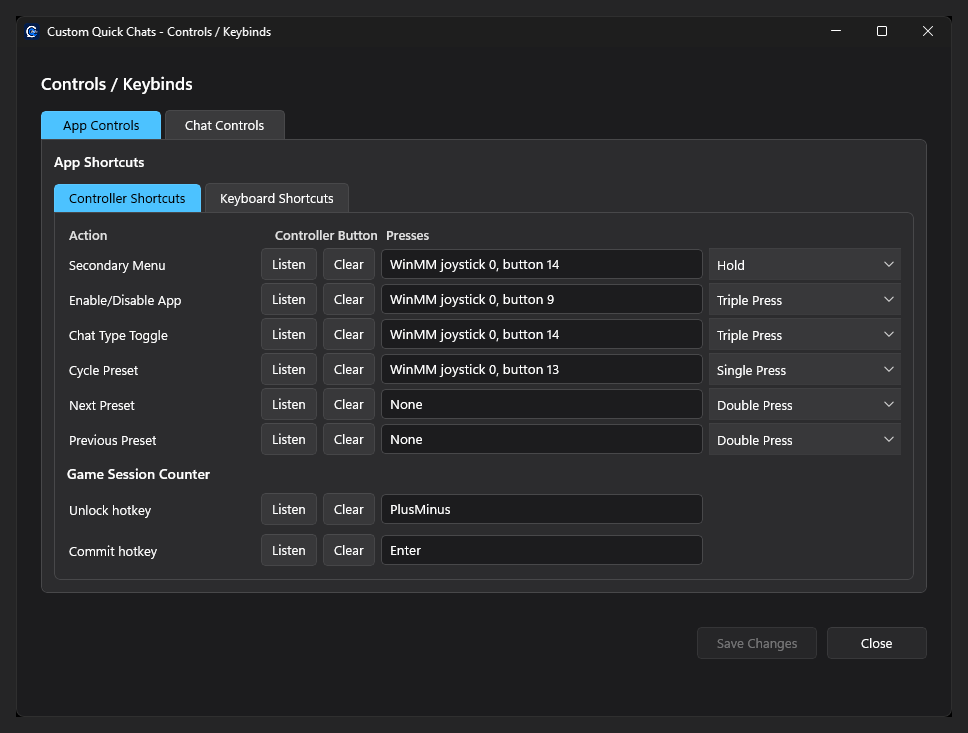Image resolution: width=968 pixels, height=733 pixels.
Task: Clear the Chat Type Toggle binding
Action: point(349,335)
